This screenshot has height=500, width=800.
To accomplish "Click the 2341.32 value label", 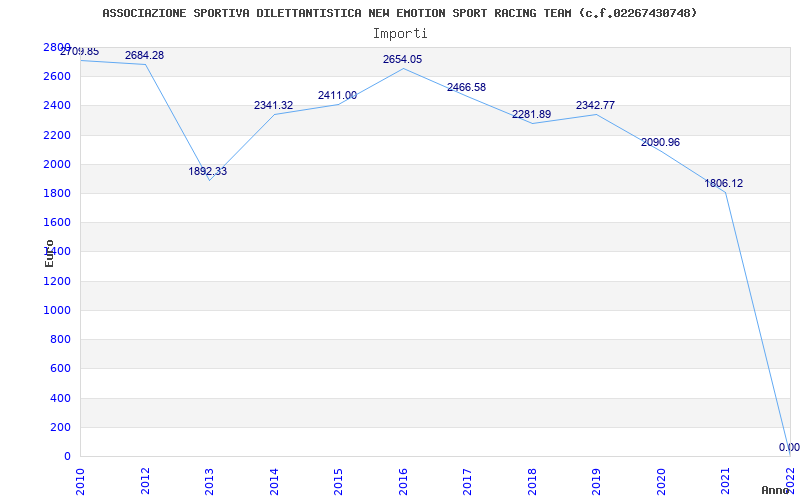I will (x=273, y=106).
